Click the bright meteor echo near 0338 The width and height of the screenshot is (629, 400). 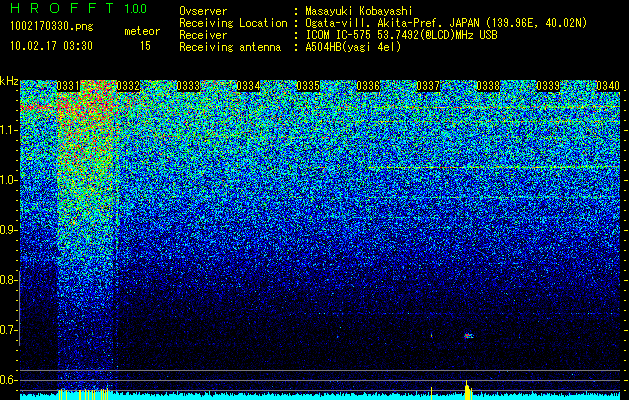click(x=469, y=336)
